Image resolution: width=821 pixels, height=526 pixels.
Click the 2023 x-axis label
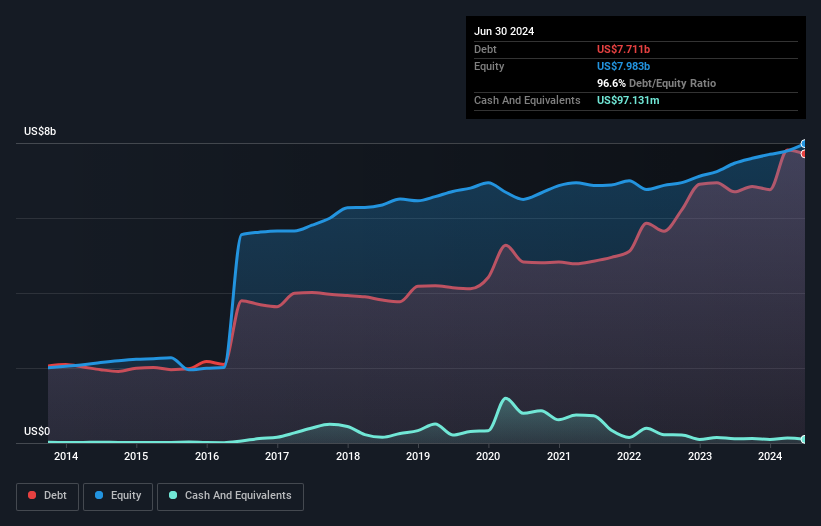point(700,456)
